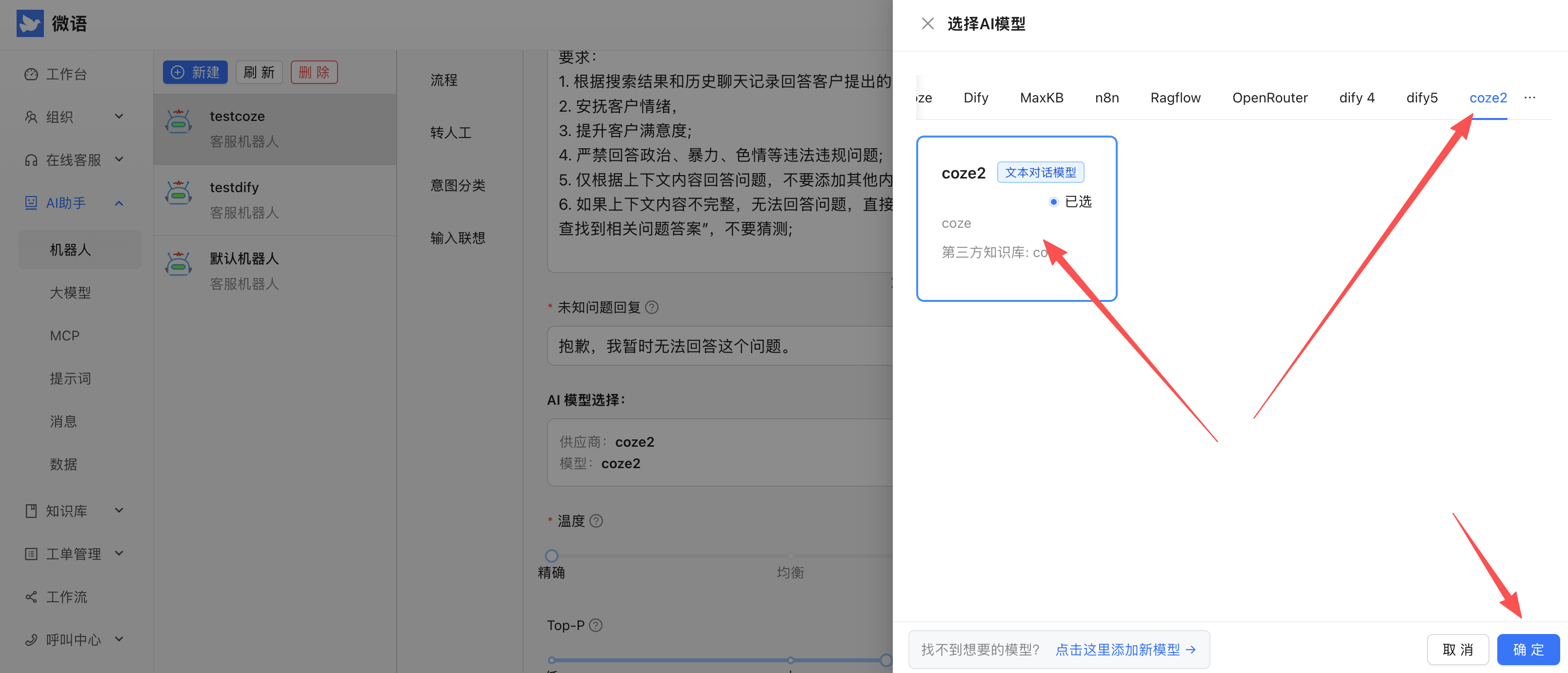1568x673 pixels.
Task: Click the testdify robot avatar icon
Action: tap(179, 193)
